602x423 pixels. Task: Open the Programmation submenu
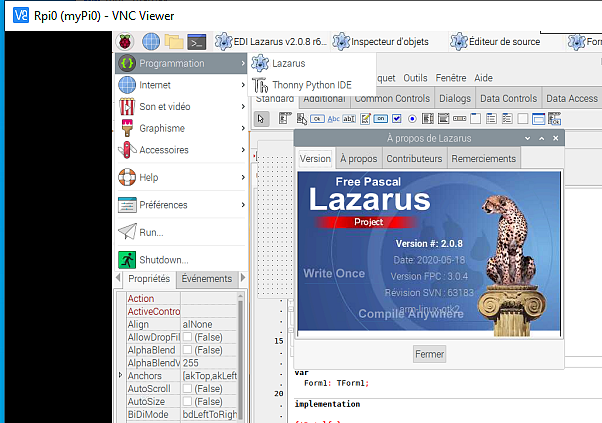(181, 63)
